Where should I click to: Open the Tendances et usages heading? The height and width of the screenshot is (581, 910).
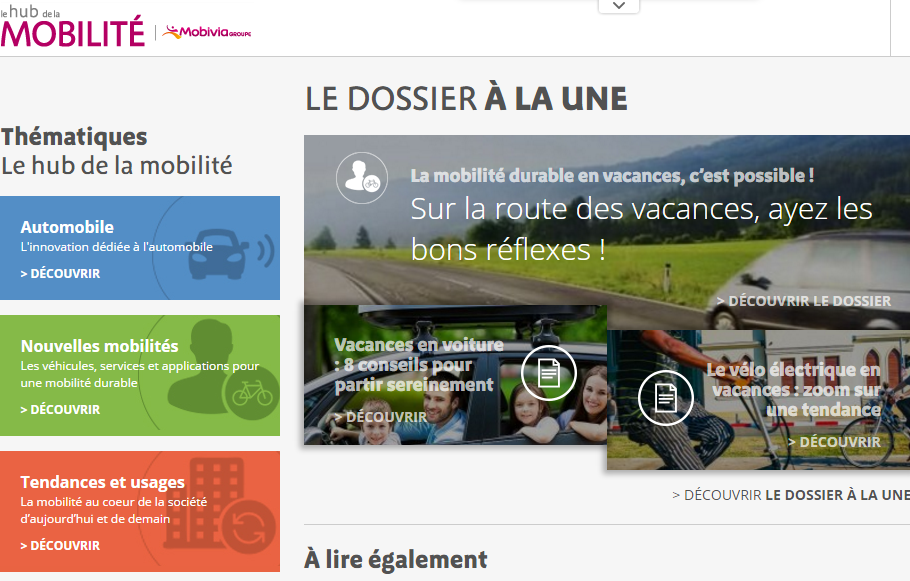tap(103, 482)
